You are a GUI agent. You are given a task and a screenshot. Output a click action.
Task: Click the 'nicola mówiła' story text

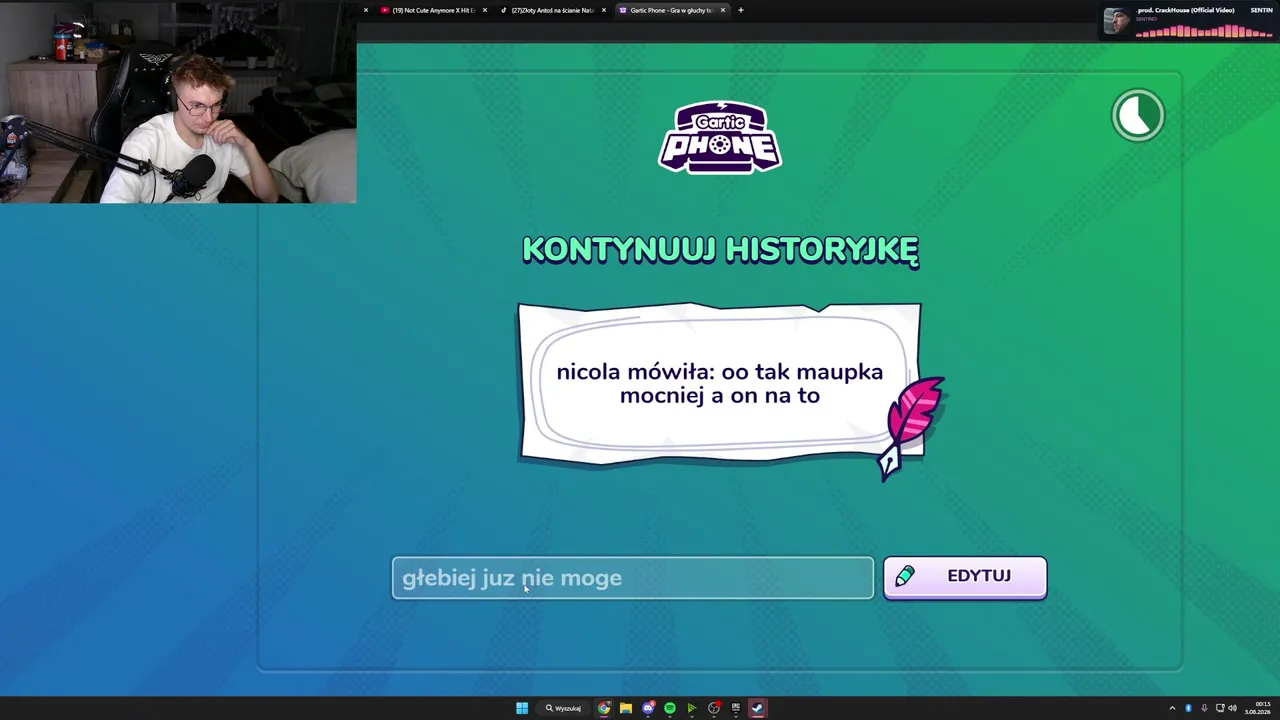pos(720,383)
